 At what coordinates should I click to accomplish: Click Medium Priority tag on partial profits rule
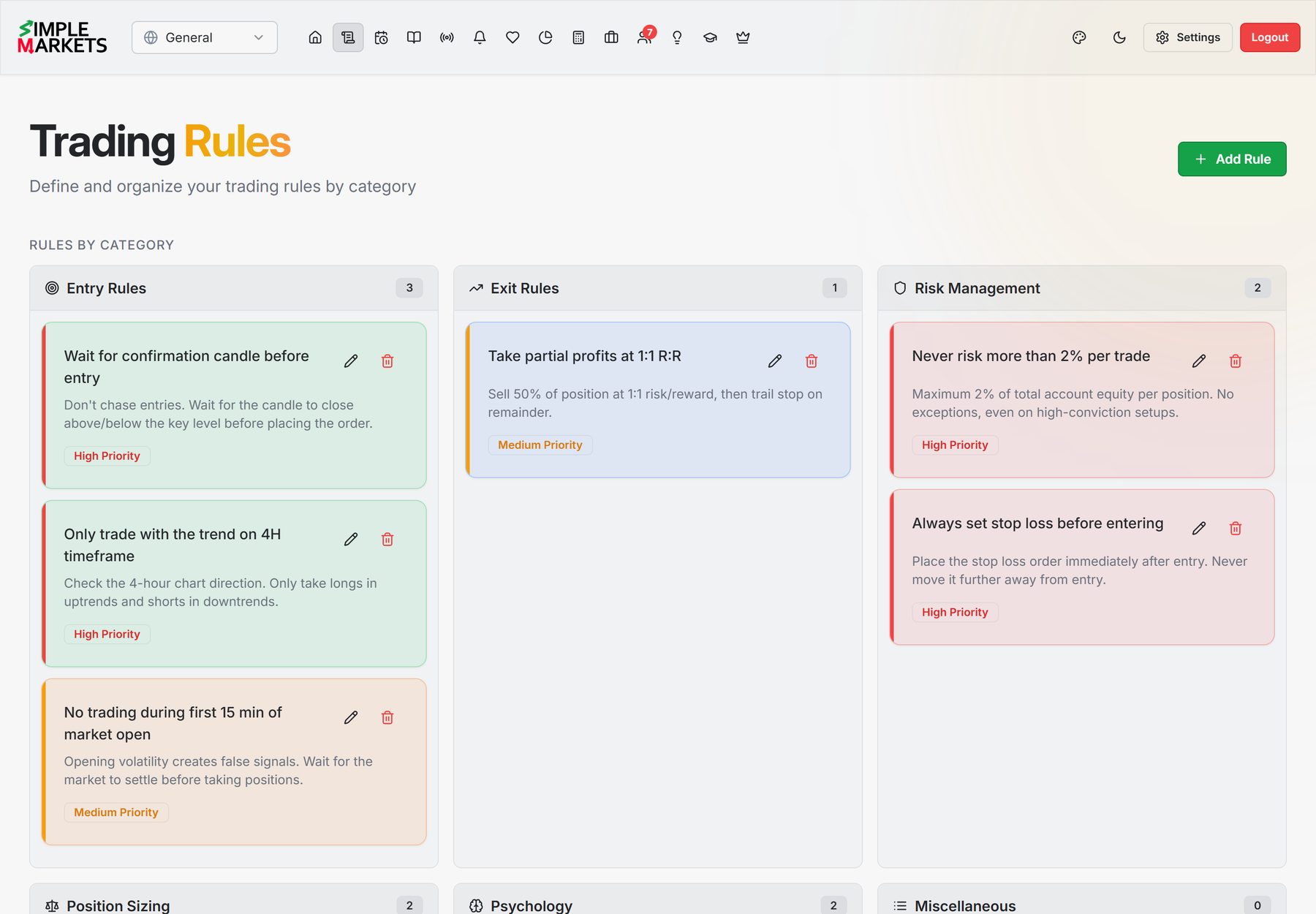coord(540,445)
